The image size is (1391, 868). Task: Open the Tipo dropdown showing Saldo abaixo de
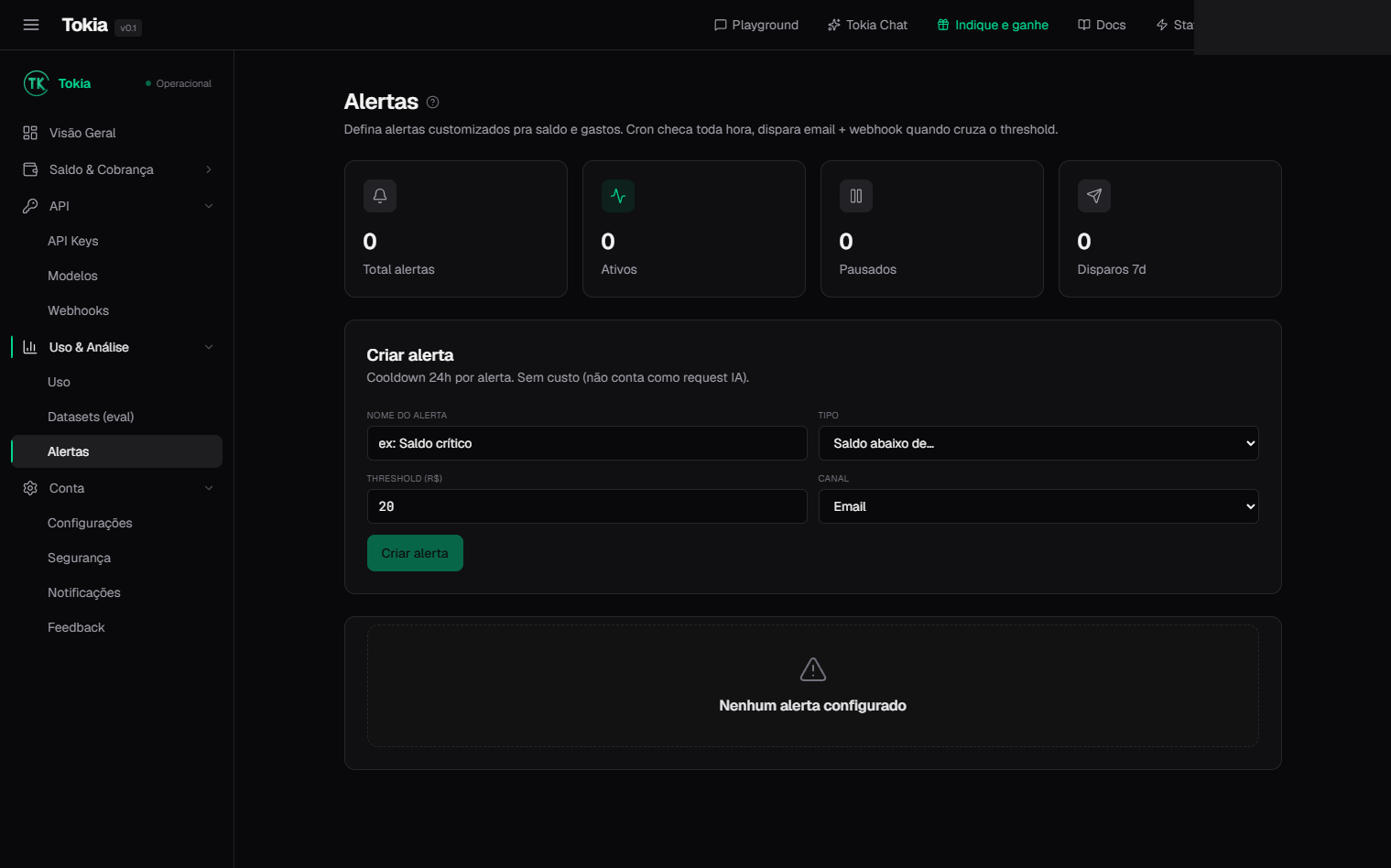click(x=1038, y=443)
